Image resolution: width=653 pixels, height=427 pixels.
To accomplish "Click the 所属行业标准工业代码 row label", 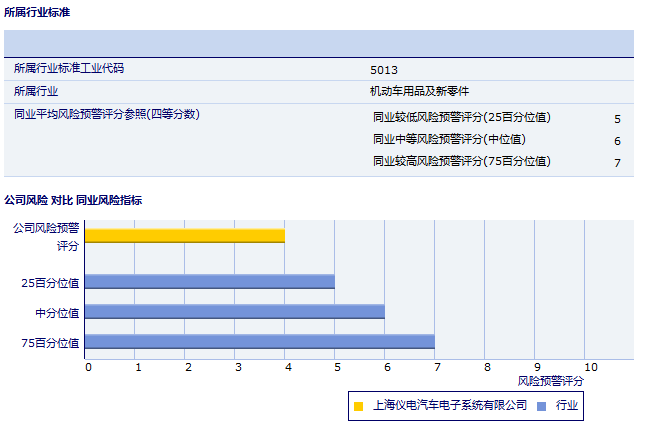I will 68,69.
